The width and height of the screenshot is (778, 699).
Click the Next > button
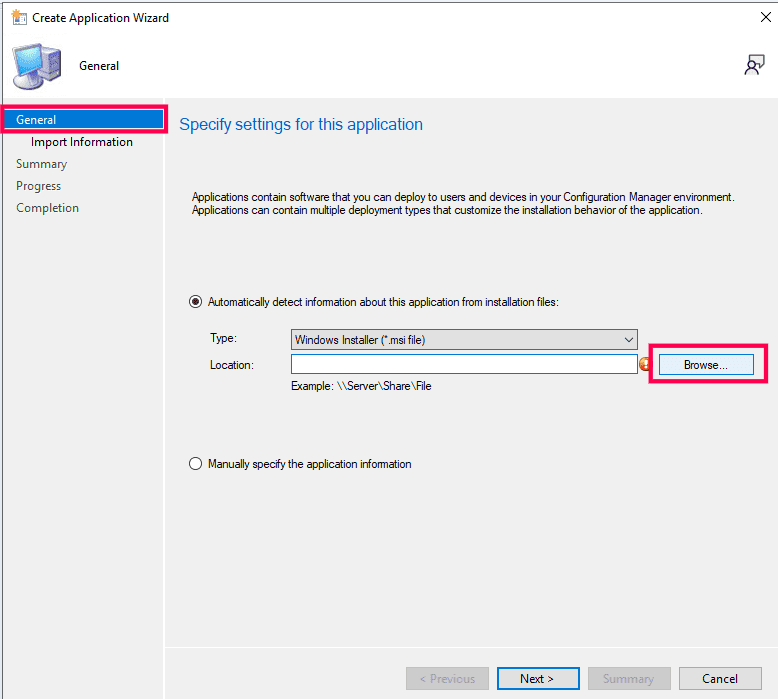(538, 678)
